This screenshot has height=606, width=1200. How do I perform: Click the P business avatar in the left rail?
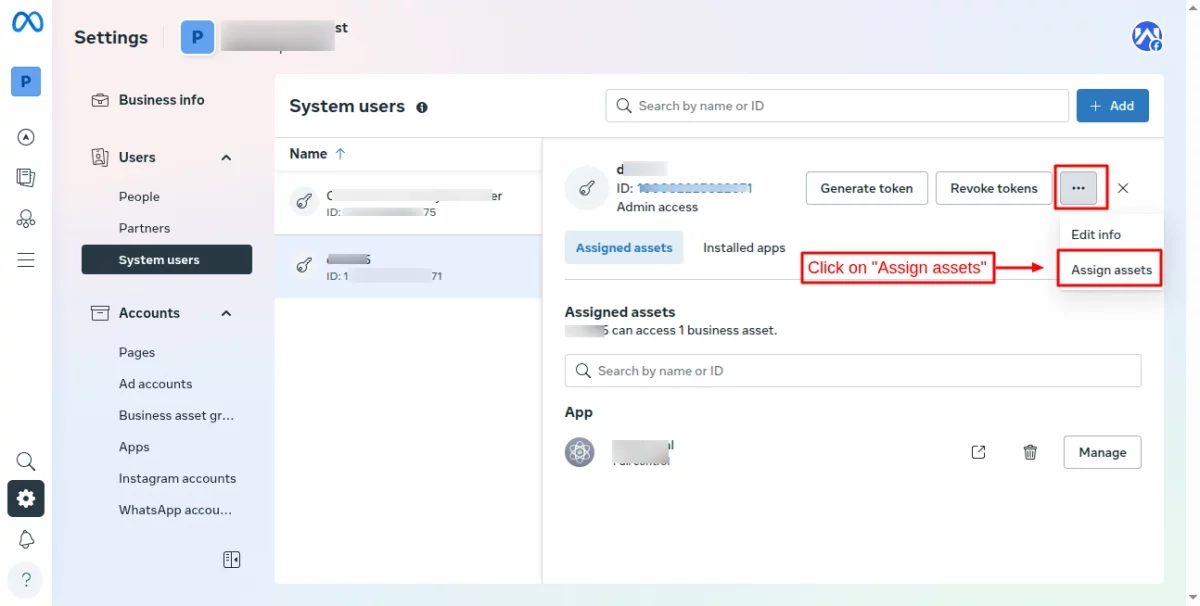point(26,81)
